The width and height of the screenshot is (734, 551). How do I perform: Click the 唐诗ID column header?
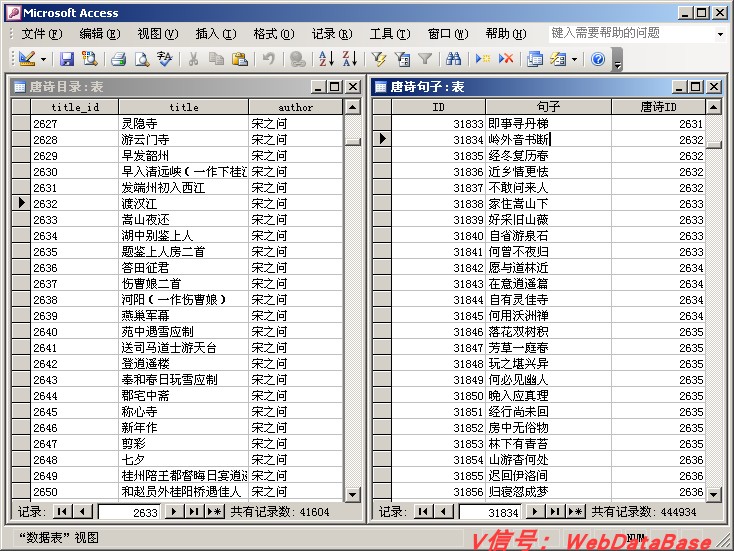658,107
